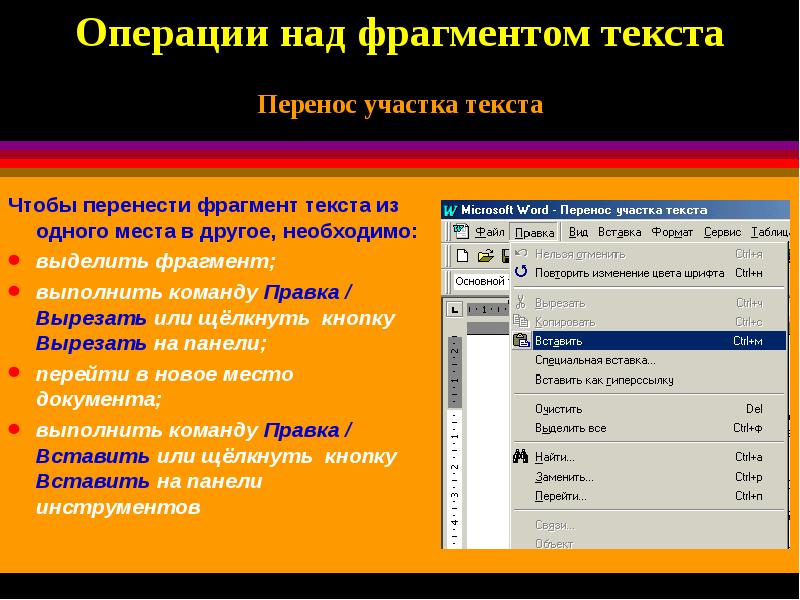This screenshot has width=800, height=600.
Task: Open the Вставка menu
Action: [619, 232]
